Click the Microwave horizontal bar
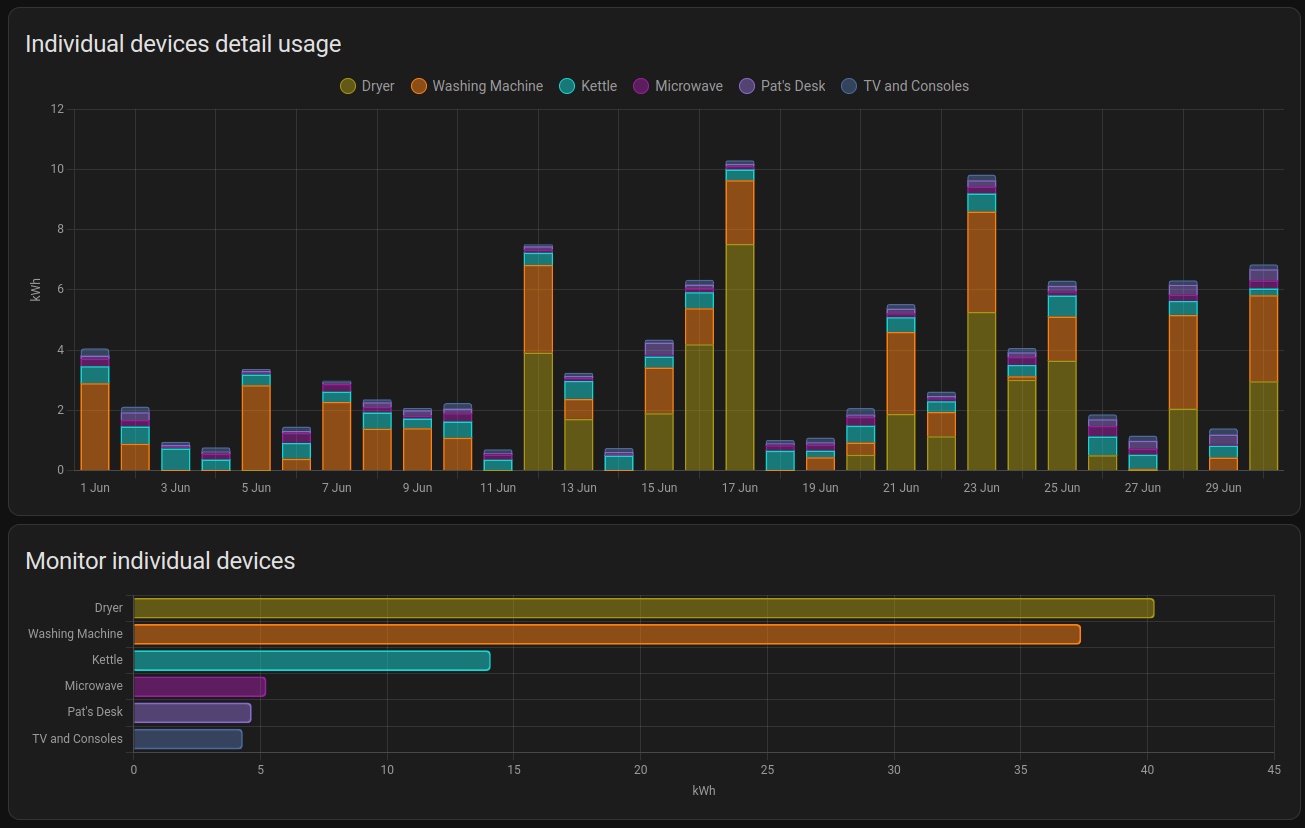This screenshot has width=1305, height=828. tap(199, 686)
